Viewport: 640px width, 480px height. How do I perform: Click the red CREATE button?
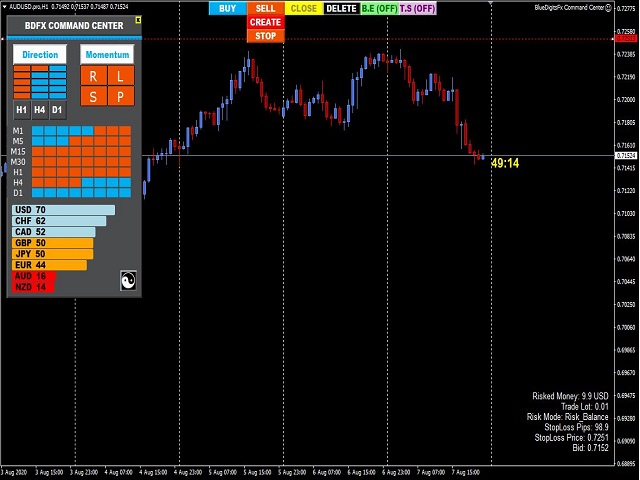[265, 22]
